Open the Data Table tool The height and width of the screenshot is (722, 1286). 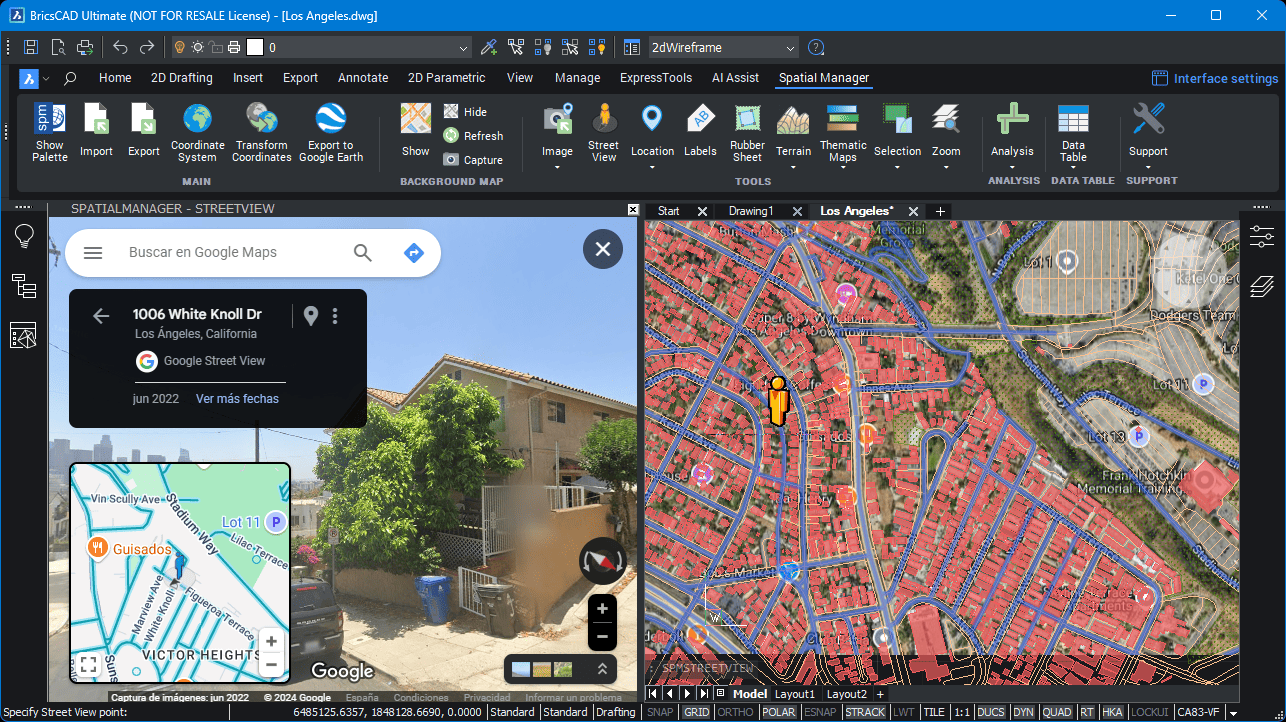1073,132
